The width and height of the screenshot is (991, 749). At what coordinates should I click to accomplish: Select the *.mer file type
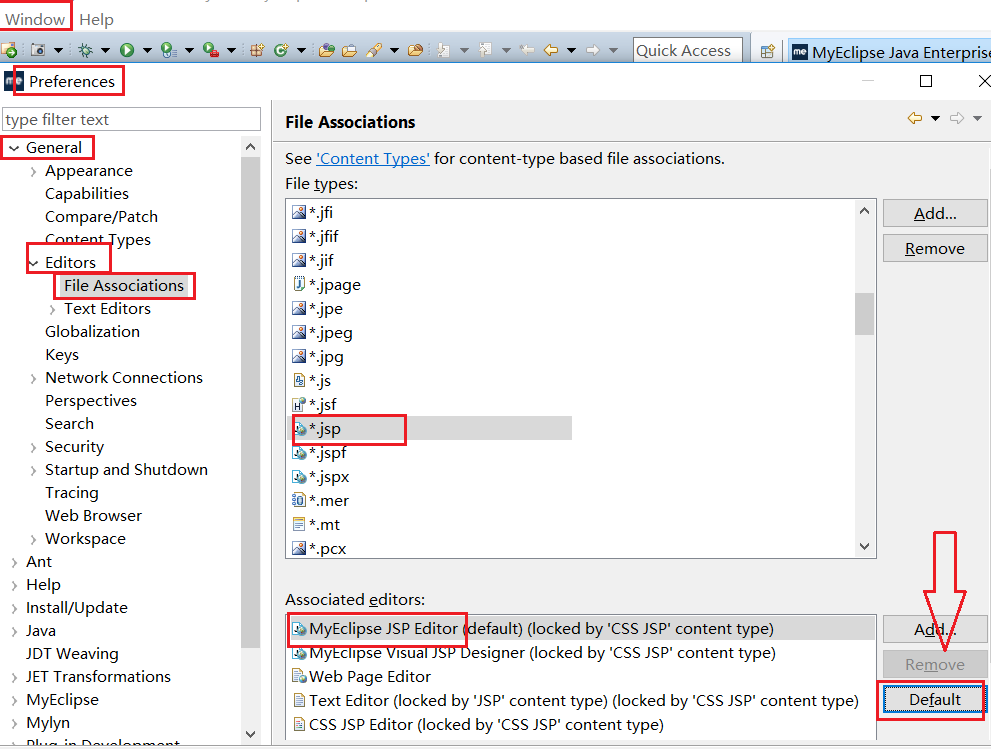coord(320,501)
